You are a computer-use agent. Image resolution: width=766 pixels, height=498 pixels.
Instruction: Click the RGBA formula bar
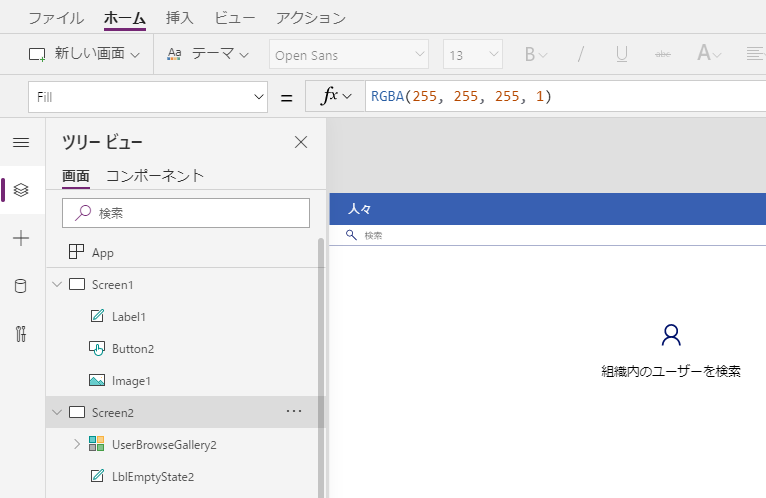coord(565,96)
